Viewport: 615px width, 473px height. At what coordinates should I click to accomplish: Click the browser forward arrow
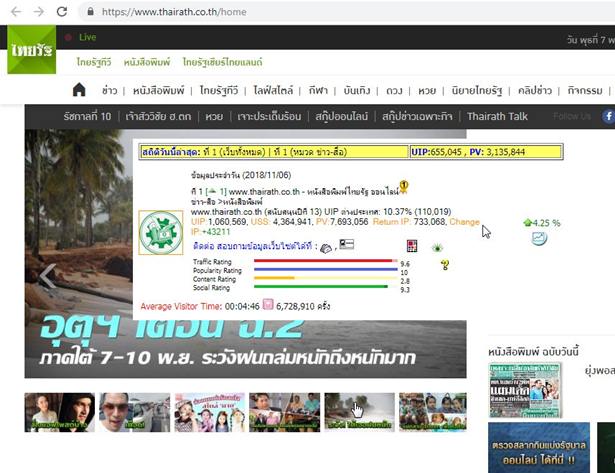39,12
